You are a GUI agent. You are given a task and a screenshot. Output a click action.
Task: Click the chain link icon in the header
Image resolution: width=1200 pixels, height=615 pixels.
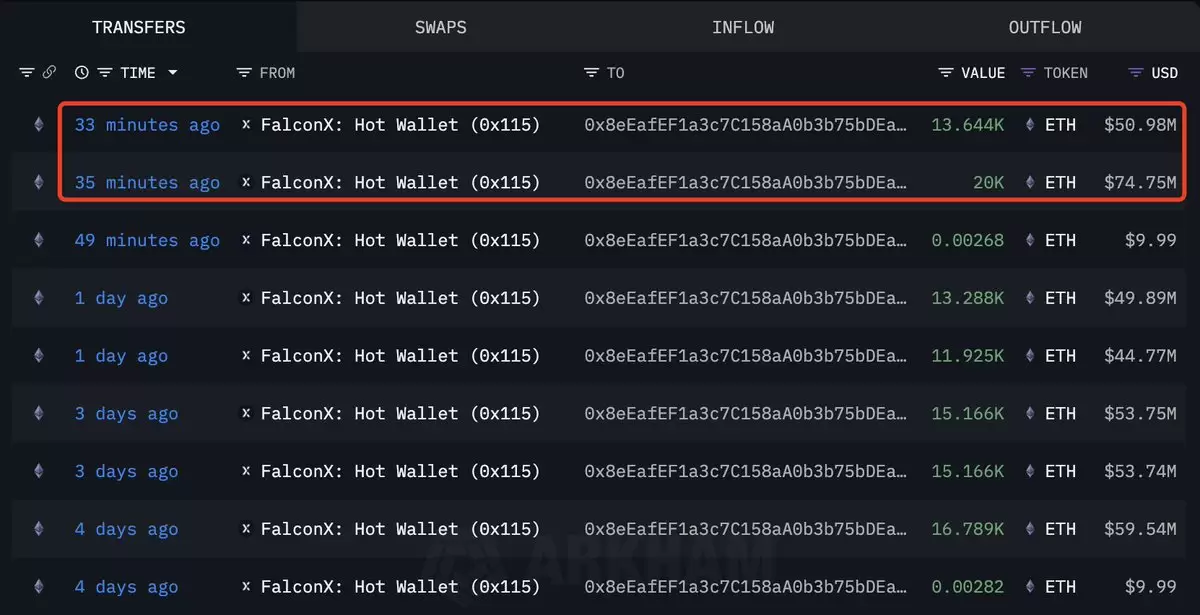coord(49,73)
